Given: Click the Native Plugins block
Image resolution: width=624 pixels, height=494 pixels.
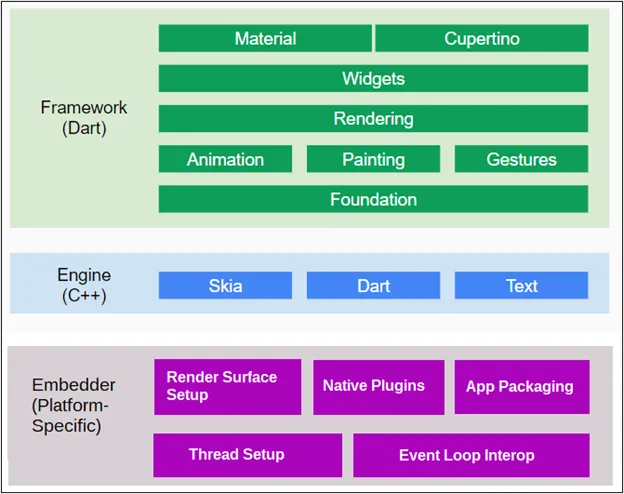Looking at the screenshot, I should coord(379,387).
